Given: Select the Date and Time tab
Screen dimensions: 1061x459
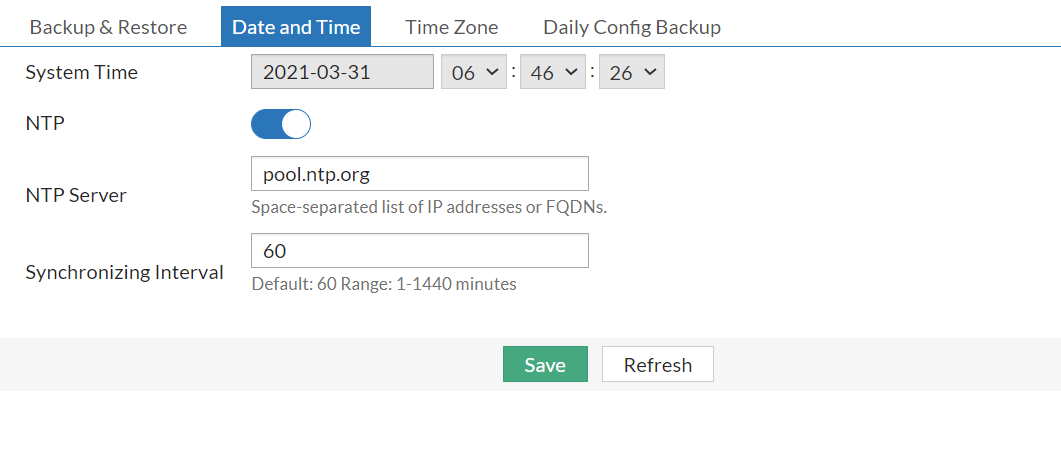Looking at the screenshot, I should tap(296, 27).
